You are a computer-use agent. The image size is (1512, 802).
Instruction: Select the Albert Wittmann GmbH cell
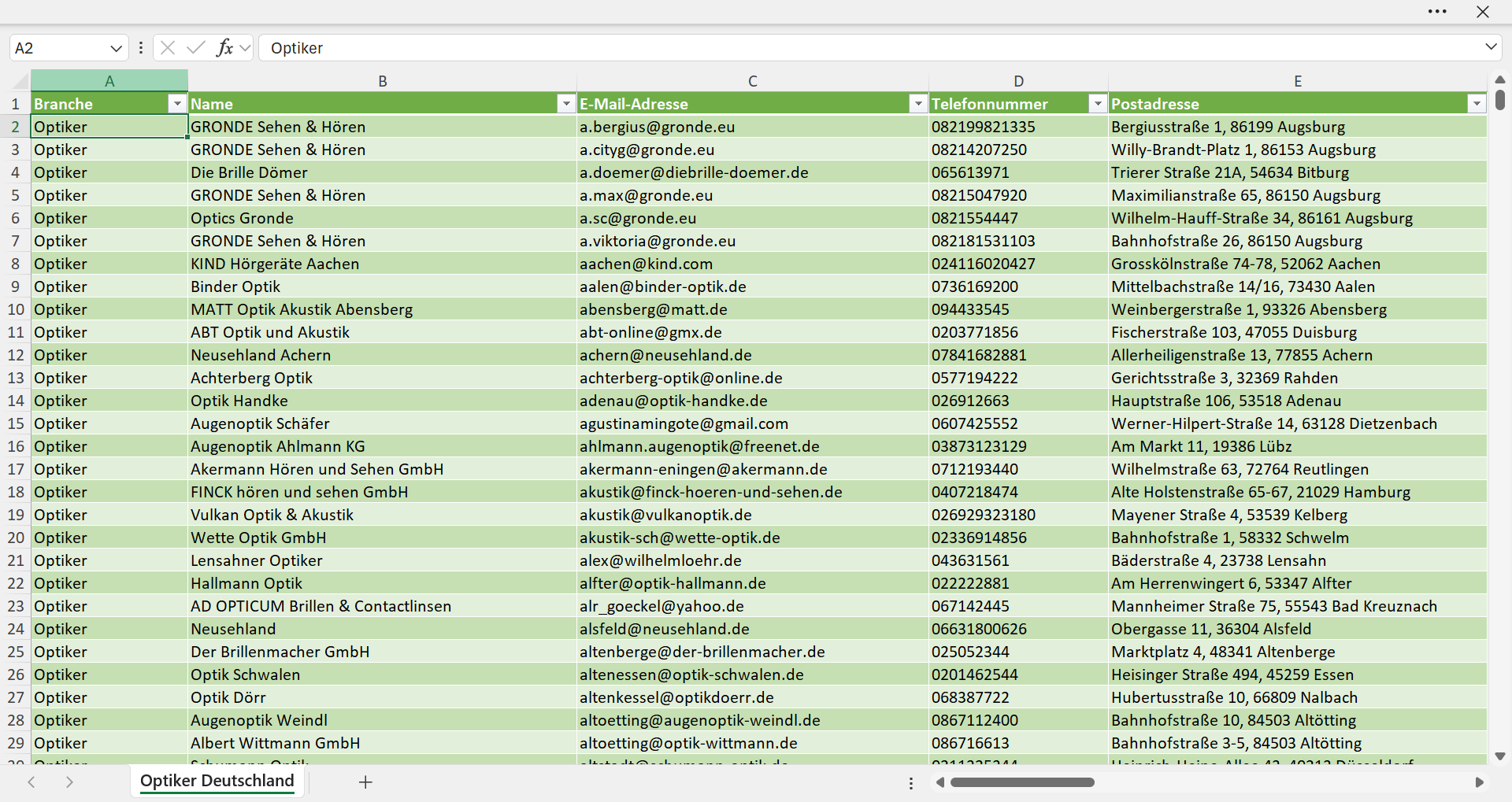(x=383, y=743)
